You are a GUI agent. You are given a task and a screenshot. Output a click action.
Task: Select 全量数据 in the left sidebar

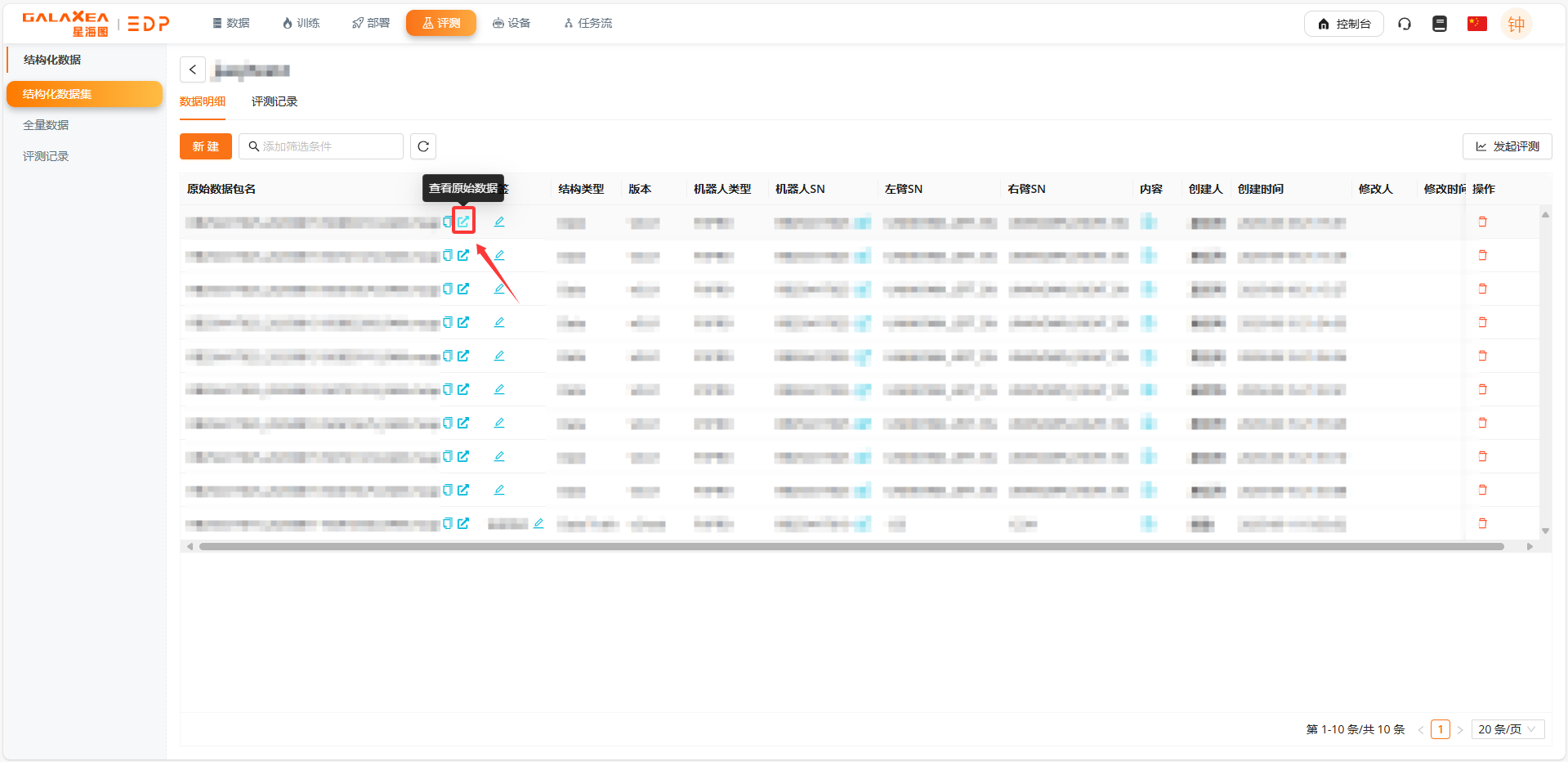click(46, 125)
